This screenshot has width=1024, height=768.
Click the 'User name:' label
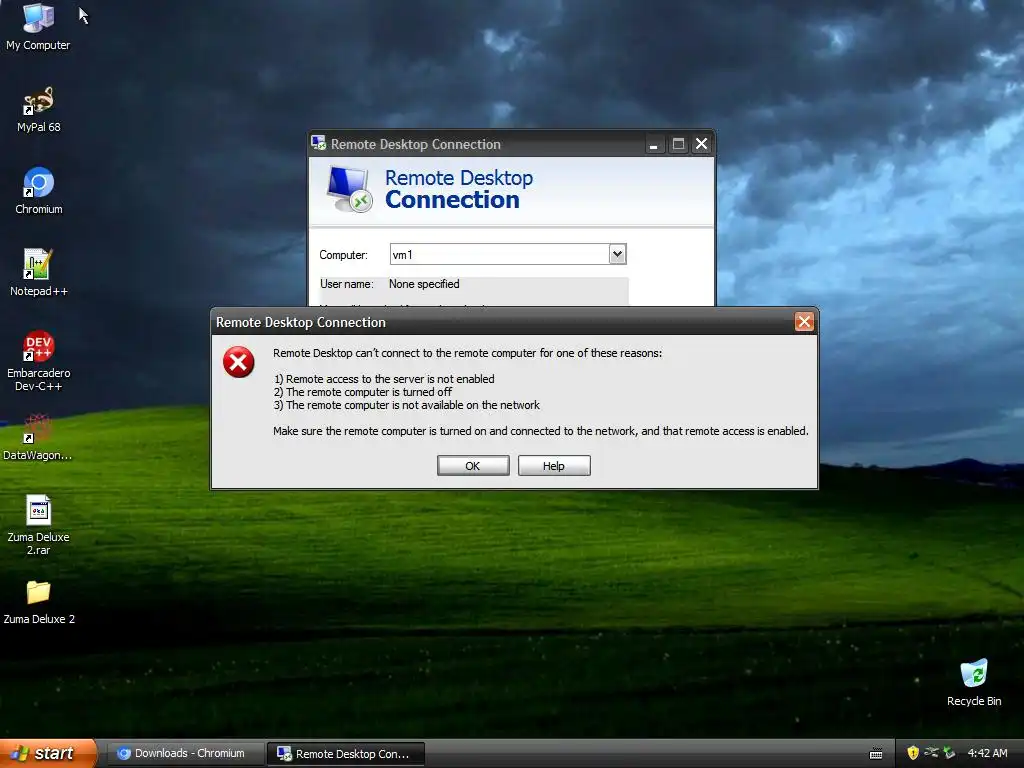pos(347,284)
